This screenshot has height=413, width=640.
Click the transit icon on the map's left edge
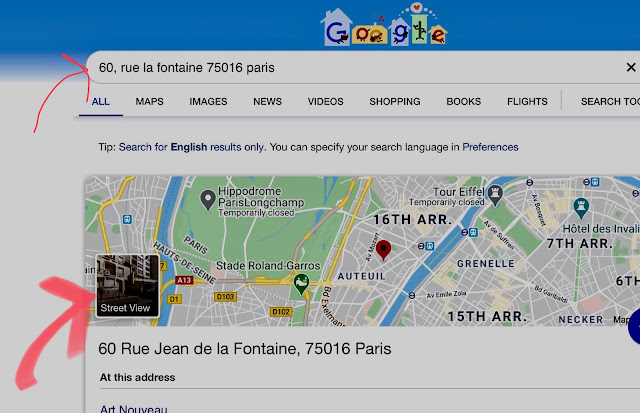tap(127, 220)
